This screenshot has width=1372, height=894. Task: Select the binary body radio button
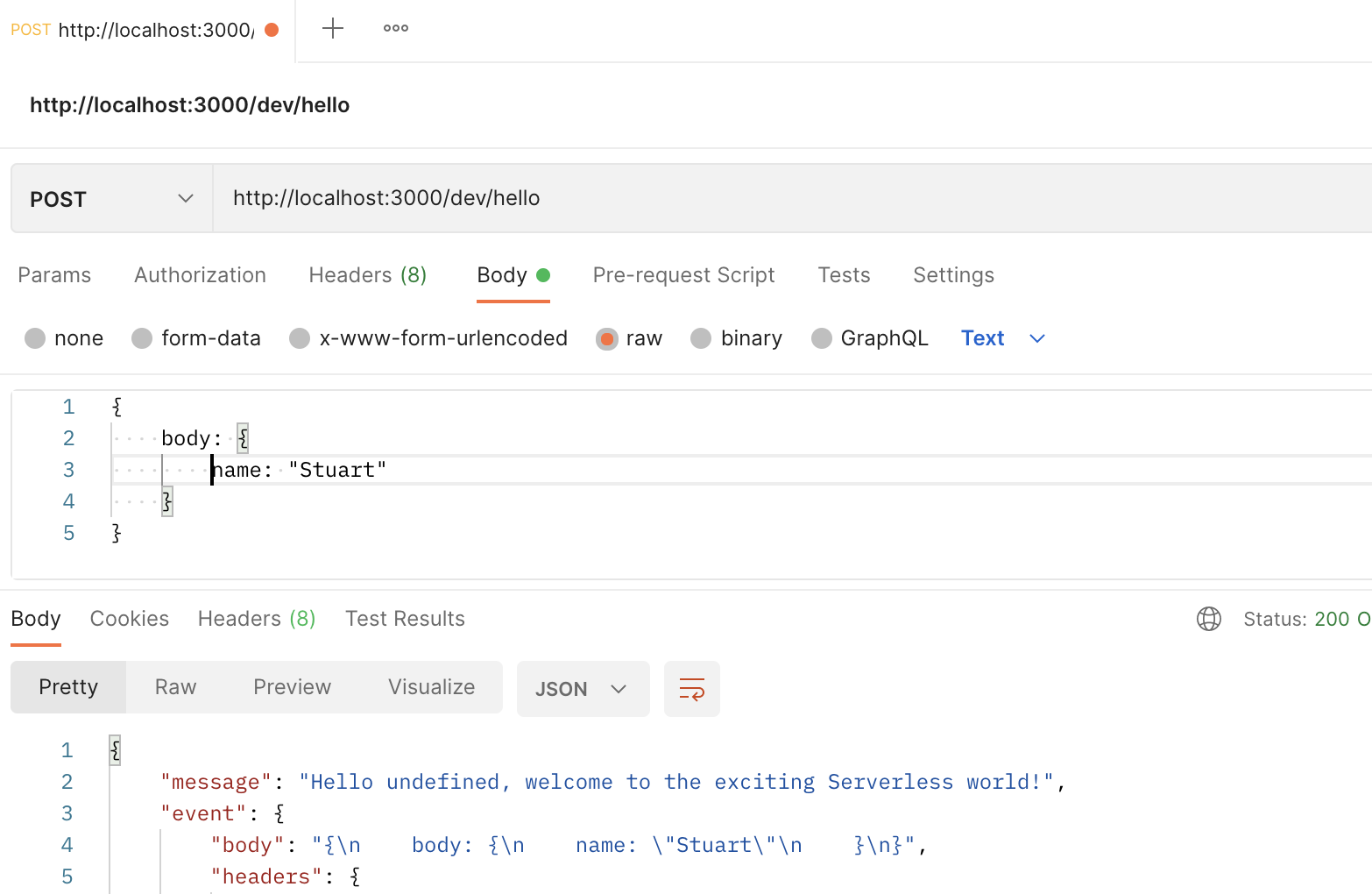click(701, 338)
